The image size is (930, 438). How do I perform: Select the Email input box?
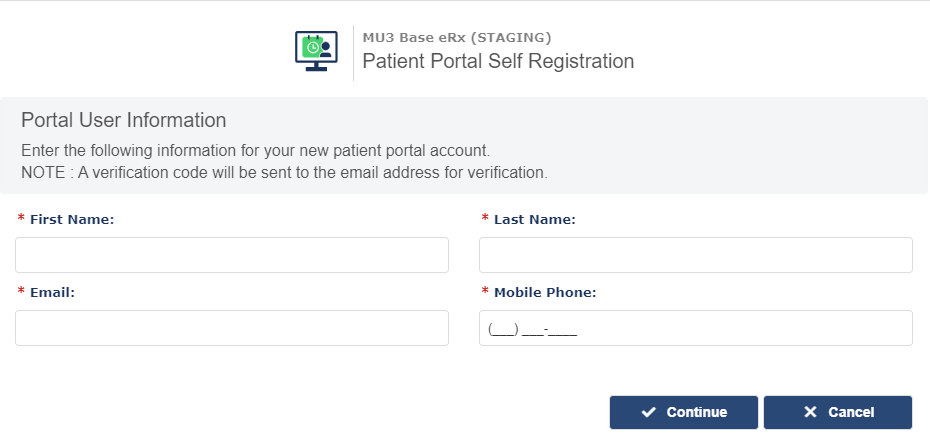point(232,328)
